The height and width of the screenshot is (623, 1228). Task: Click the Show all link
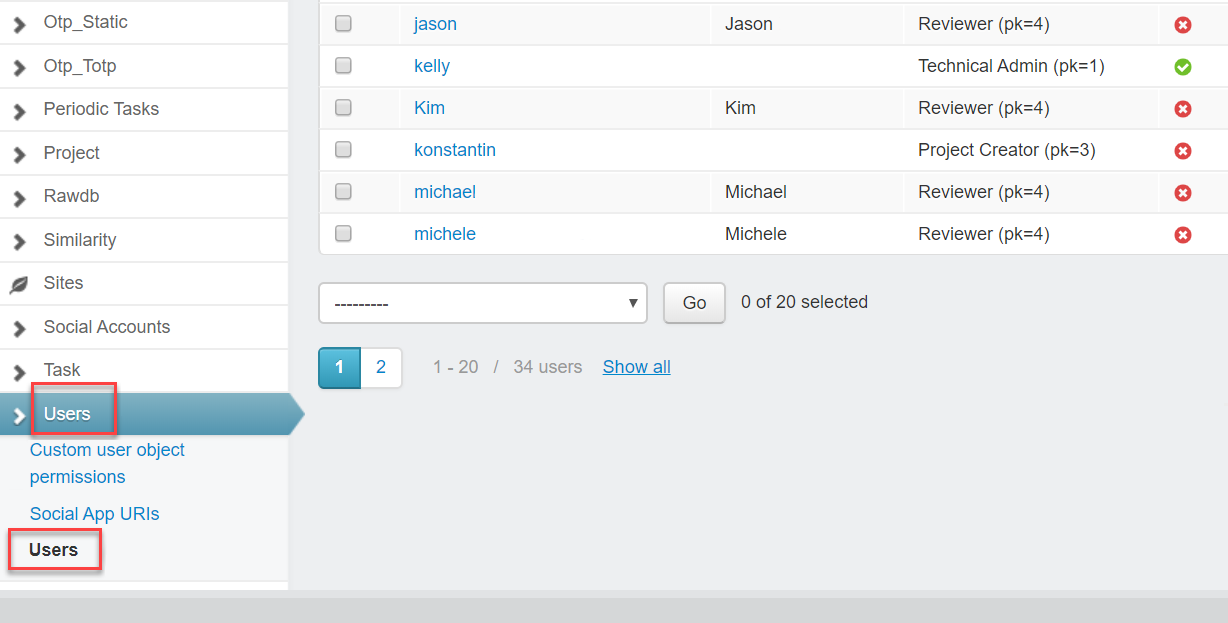(x=636, y=367)
